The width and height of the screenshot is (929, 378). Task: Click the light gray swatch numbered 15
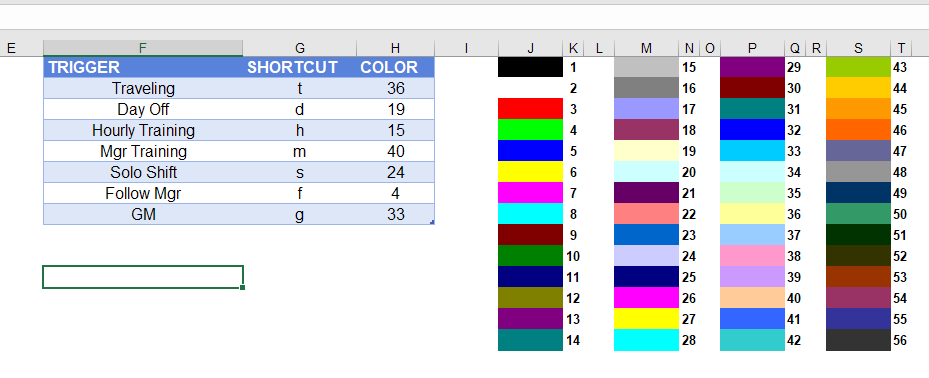click(x=646, y=67)
